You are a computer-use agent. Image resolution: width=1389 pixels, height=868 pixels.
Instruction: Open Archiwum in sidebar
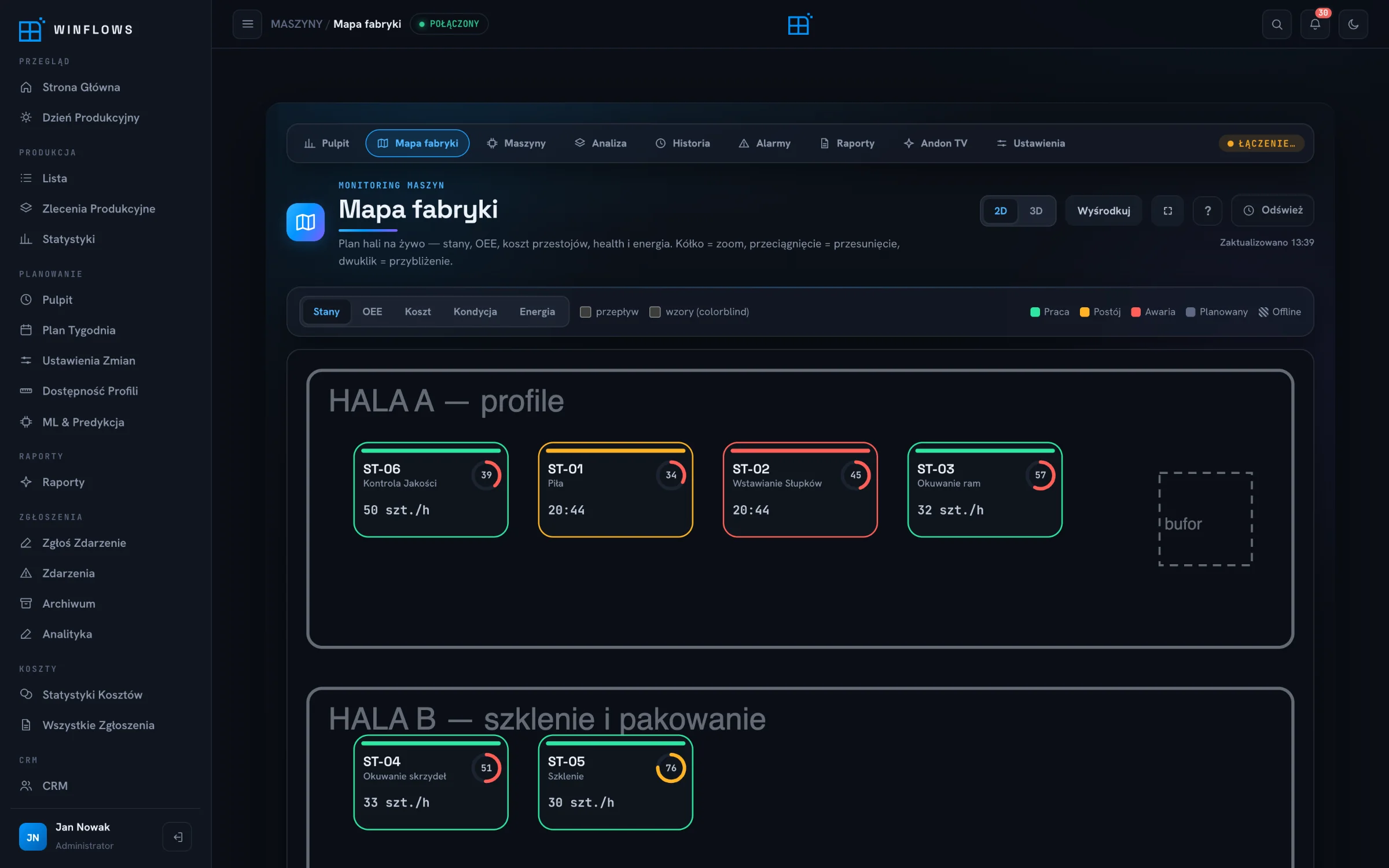tap(105, 604)
